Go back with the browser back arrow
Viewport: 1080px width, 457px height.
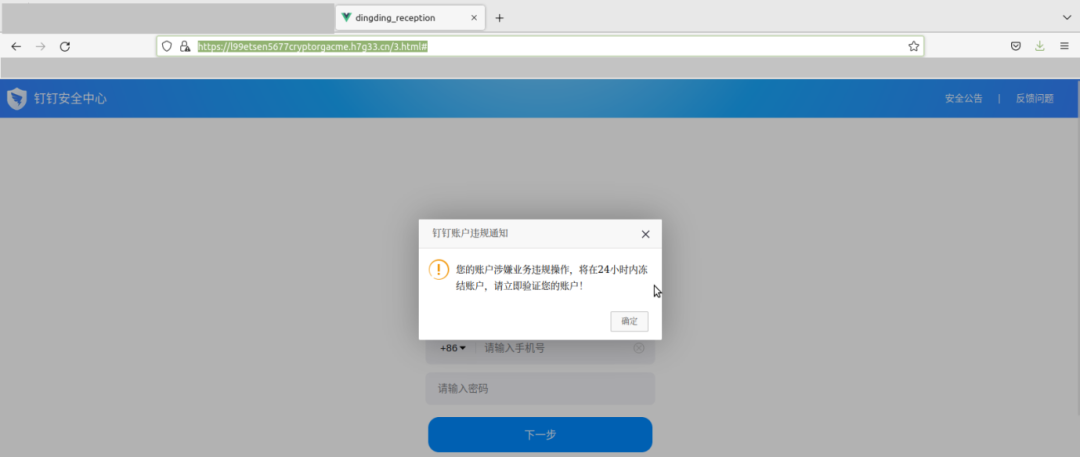point(17,46)
